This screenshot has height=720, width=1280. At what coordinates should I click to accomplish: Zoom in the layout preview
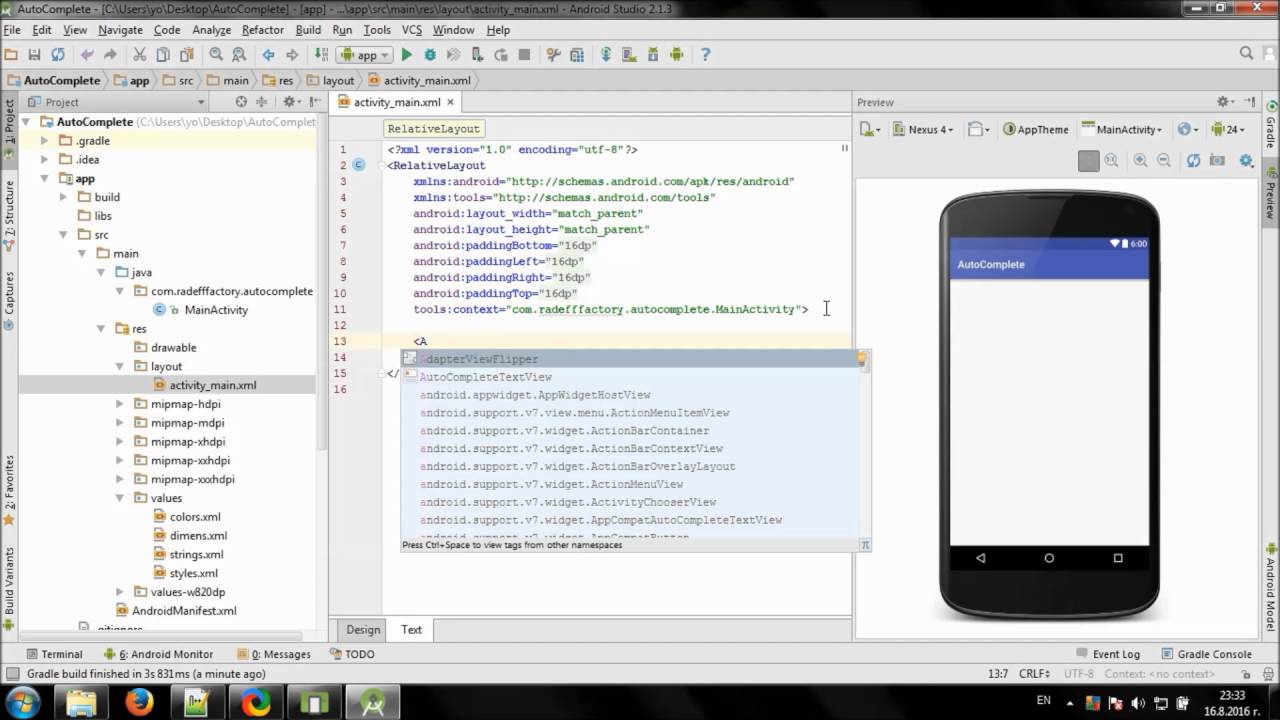tap(1140, 160)
